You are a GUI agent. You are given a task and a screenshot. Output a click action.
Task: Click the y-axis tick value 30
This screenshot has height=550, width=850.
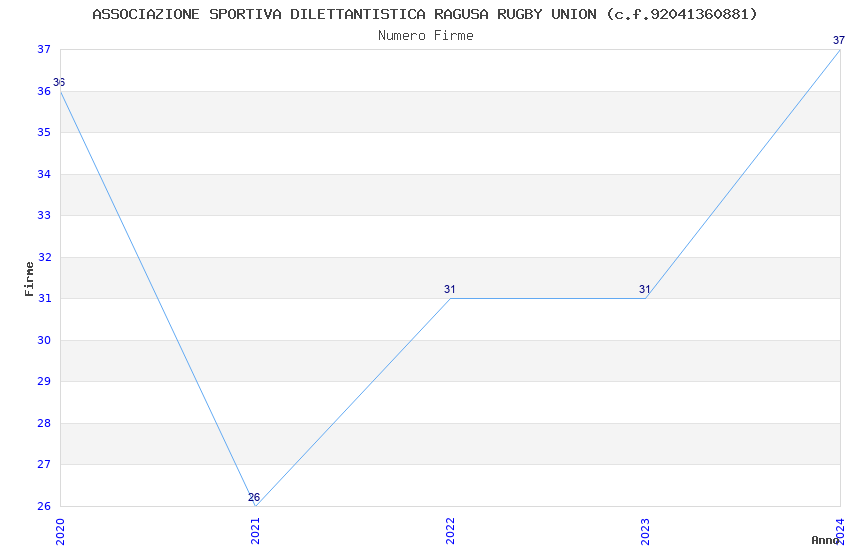(44, 340)
